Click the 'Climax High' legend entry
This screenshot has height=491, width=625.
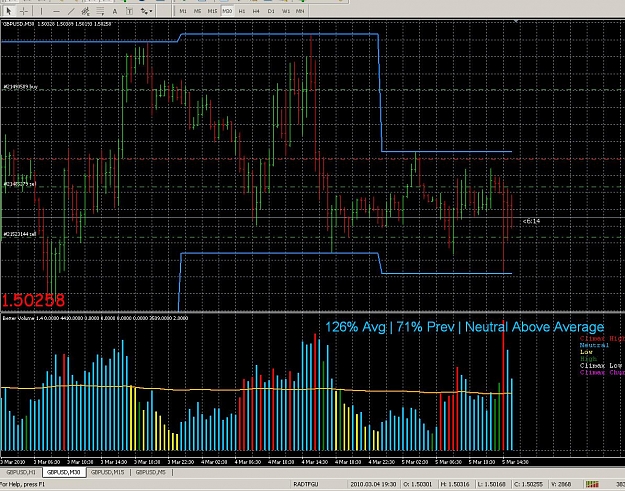(x=602, y=338)
